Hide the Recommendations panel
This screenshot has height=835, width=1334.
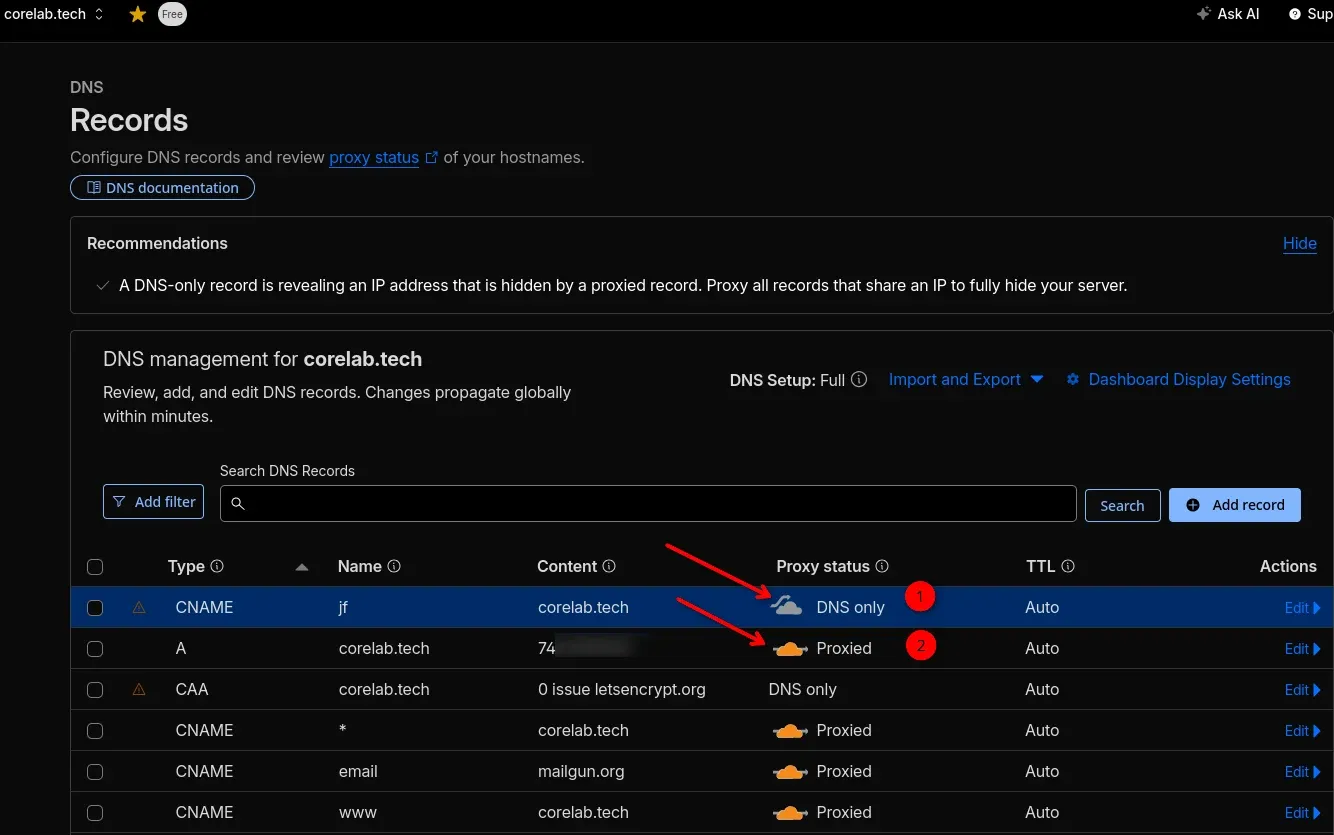click(x=1299, y=243)
